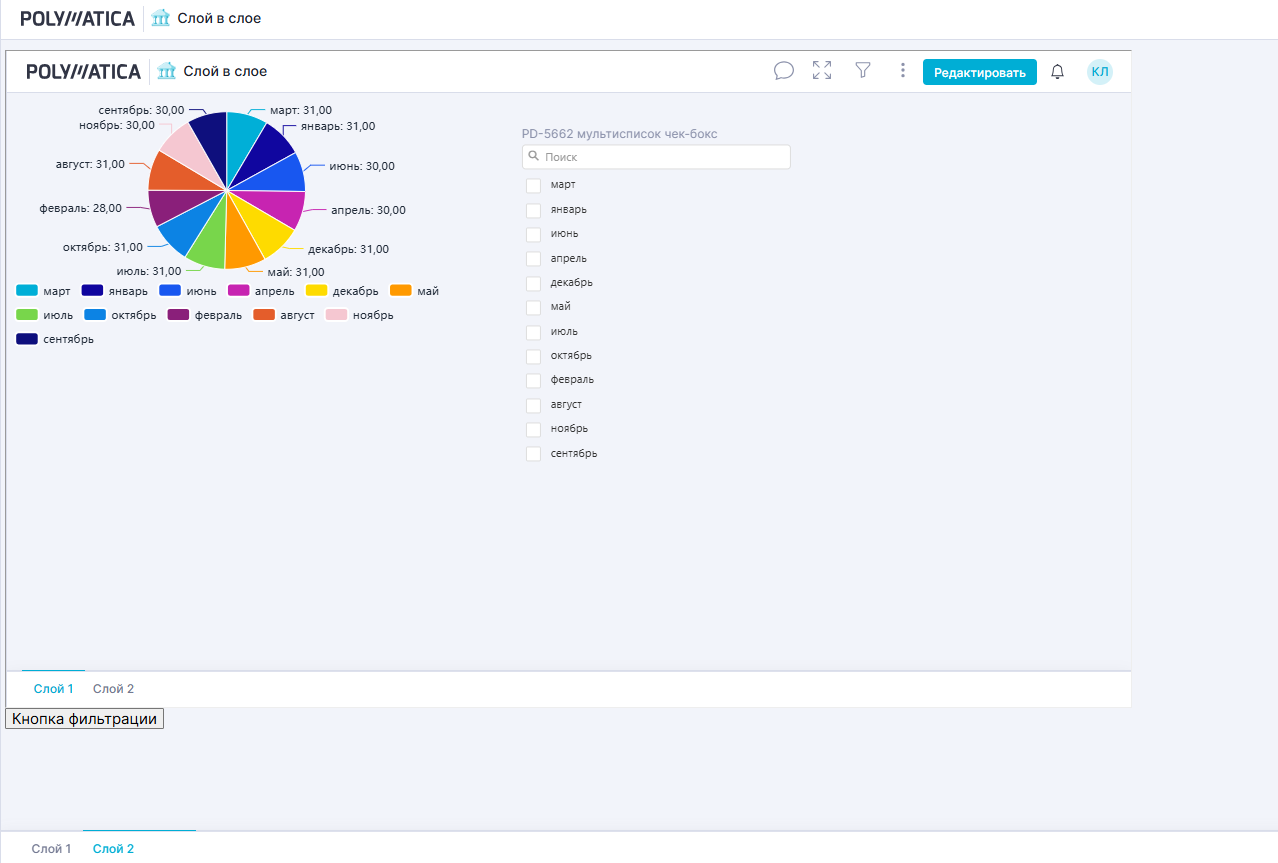Toggle апрель legend color swatch
This screenshot has width=1278, height=863.
pyautogui.click(x=238, y=291)
